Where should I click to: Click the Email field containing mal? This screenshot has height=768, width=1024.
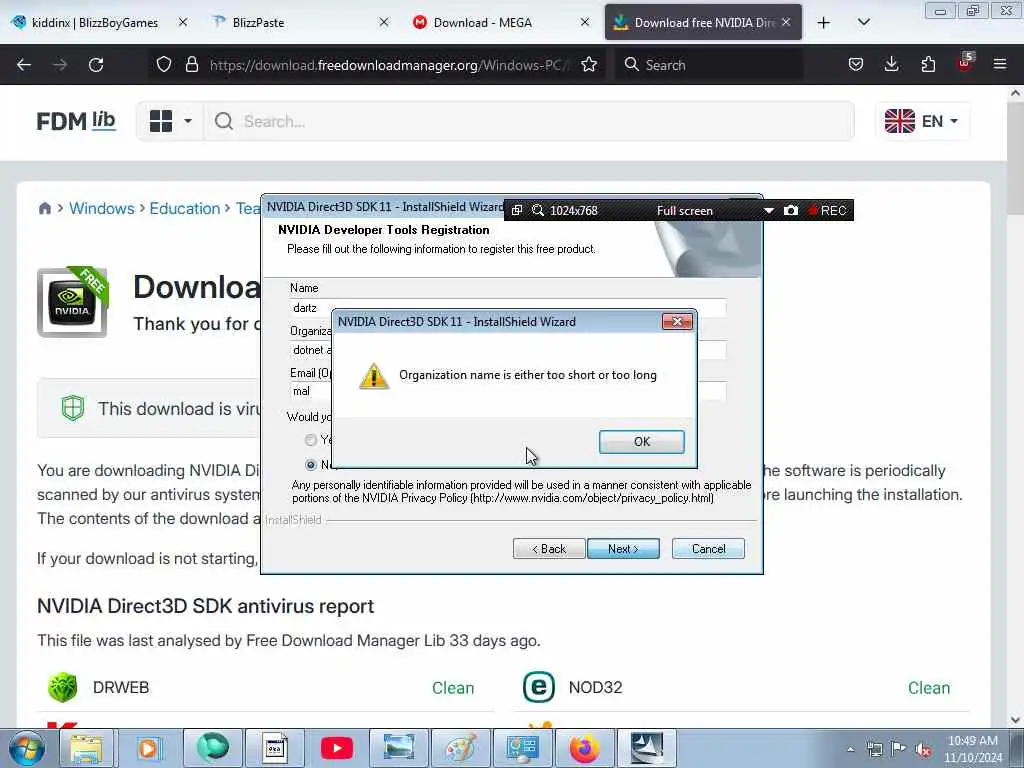point(508,391)
